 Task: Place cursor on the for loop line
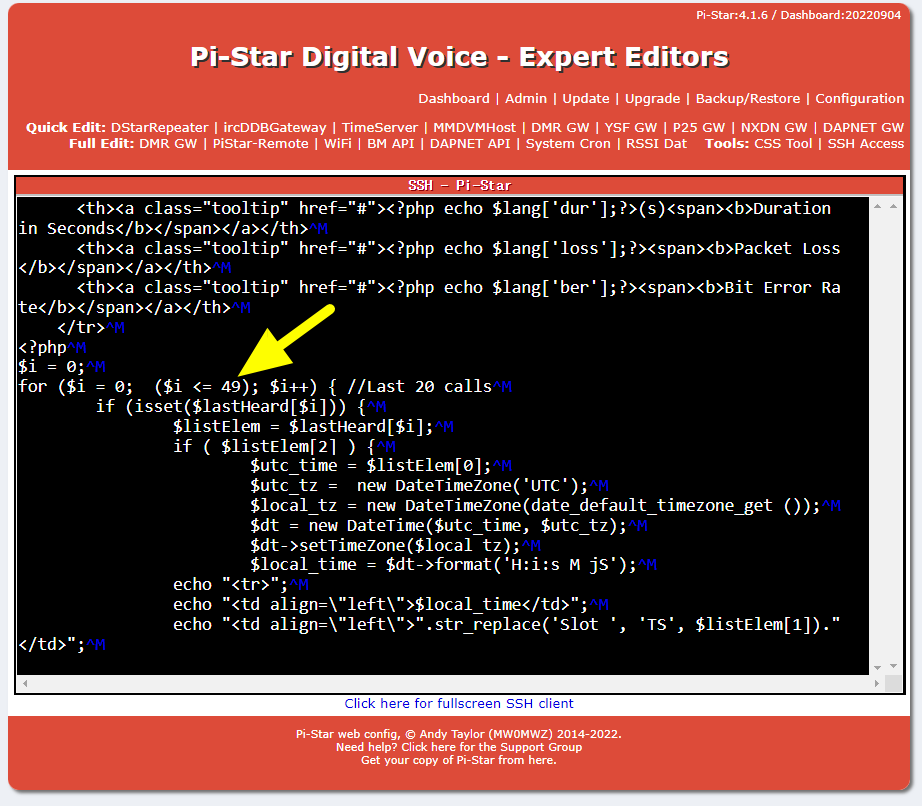pos(265,387)
